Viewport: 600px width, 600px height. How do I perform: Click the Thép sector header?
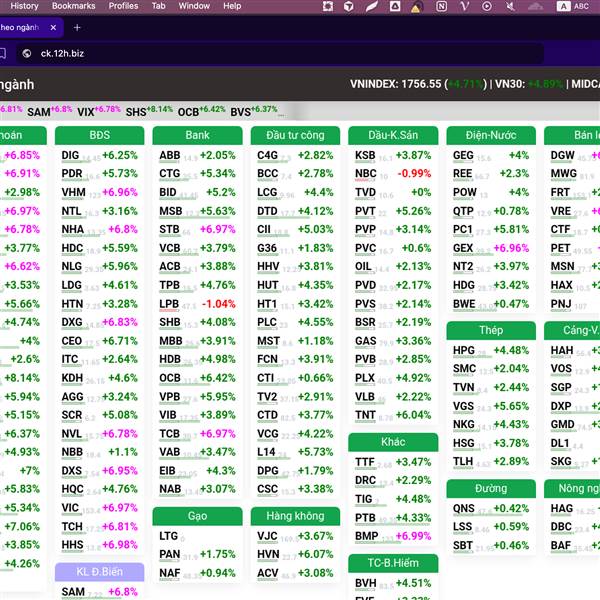point(491,330)
